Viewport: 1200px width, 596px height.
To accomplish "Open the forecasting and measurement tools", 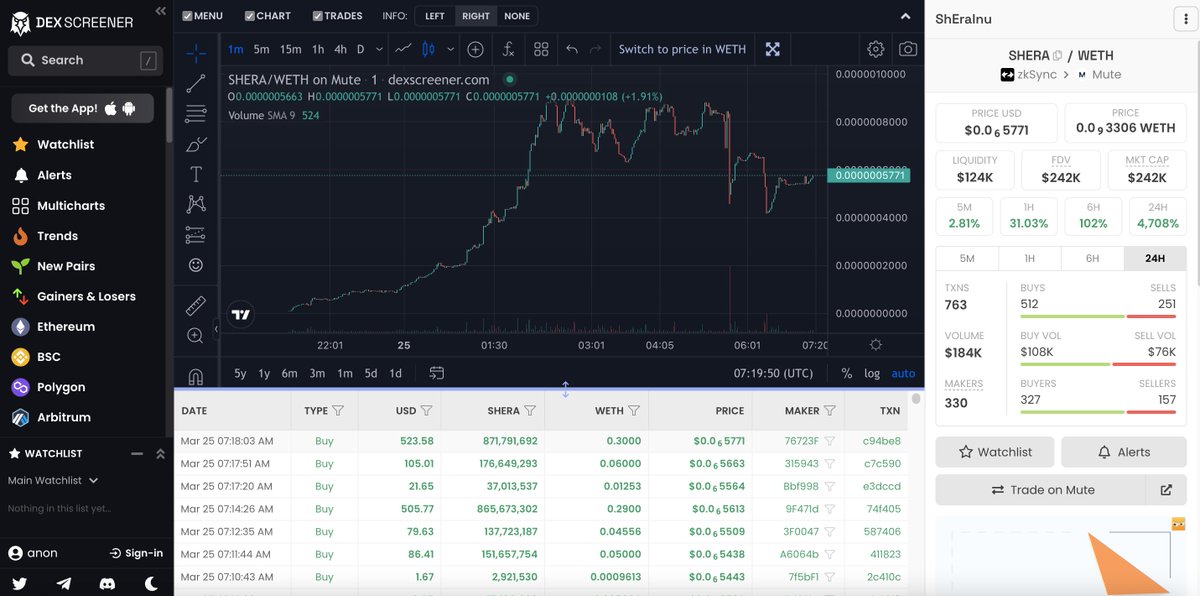I will pyautogui.click(x=196, y=235).
